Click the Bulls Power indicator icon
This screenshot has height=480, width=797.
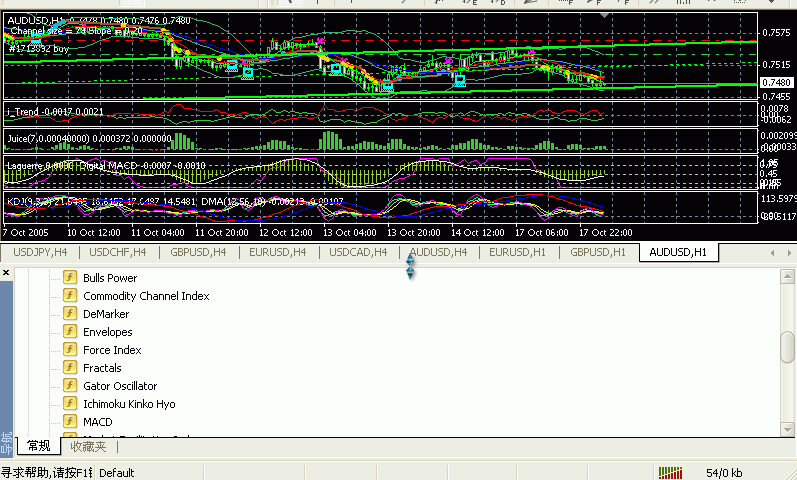70,278
